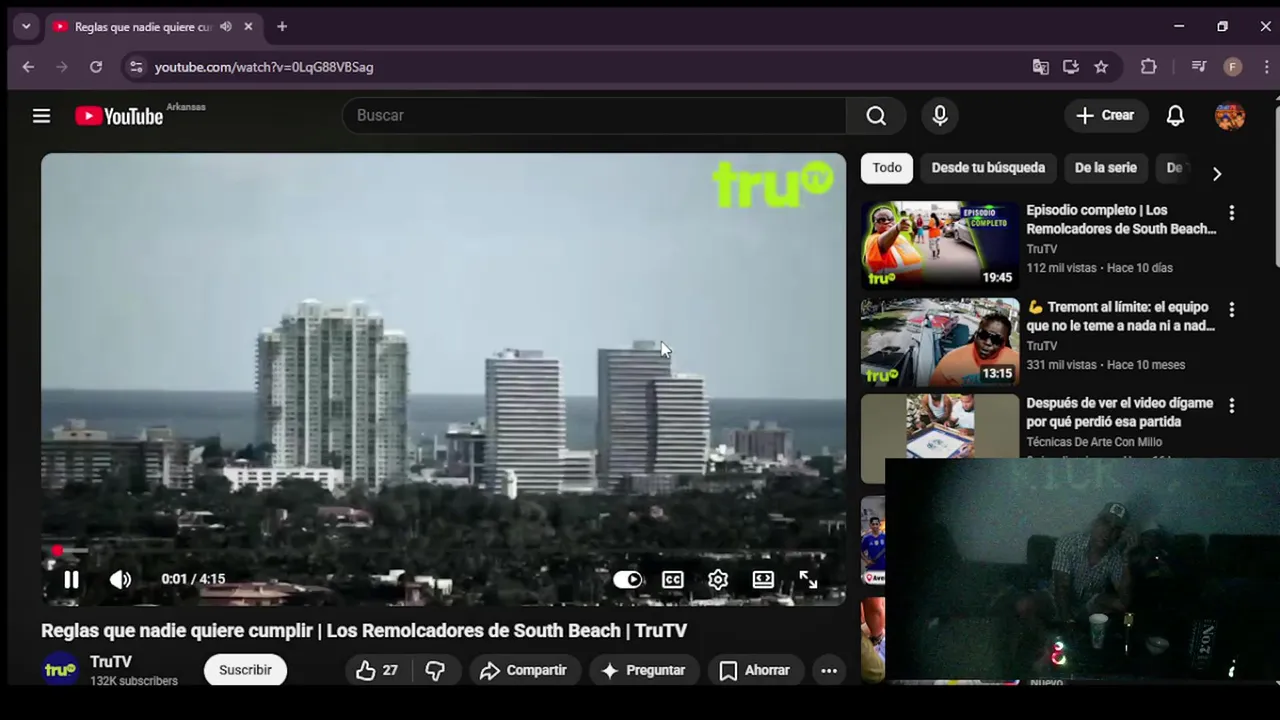Screen dimensions: 1280x720
Task: Open Después de ver el video title
Action: point(1119,412)
